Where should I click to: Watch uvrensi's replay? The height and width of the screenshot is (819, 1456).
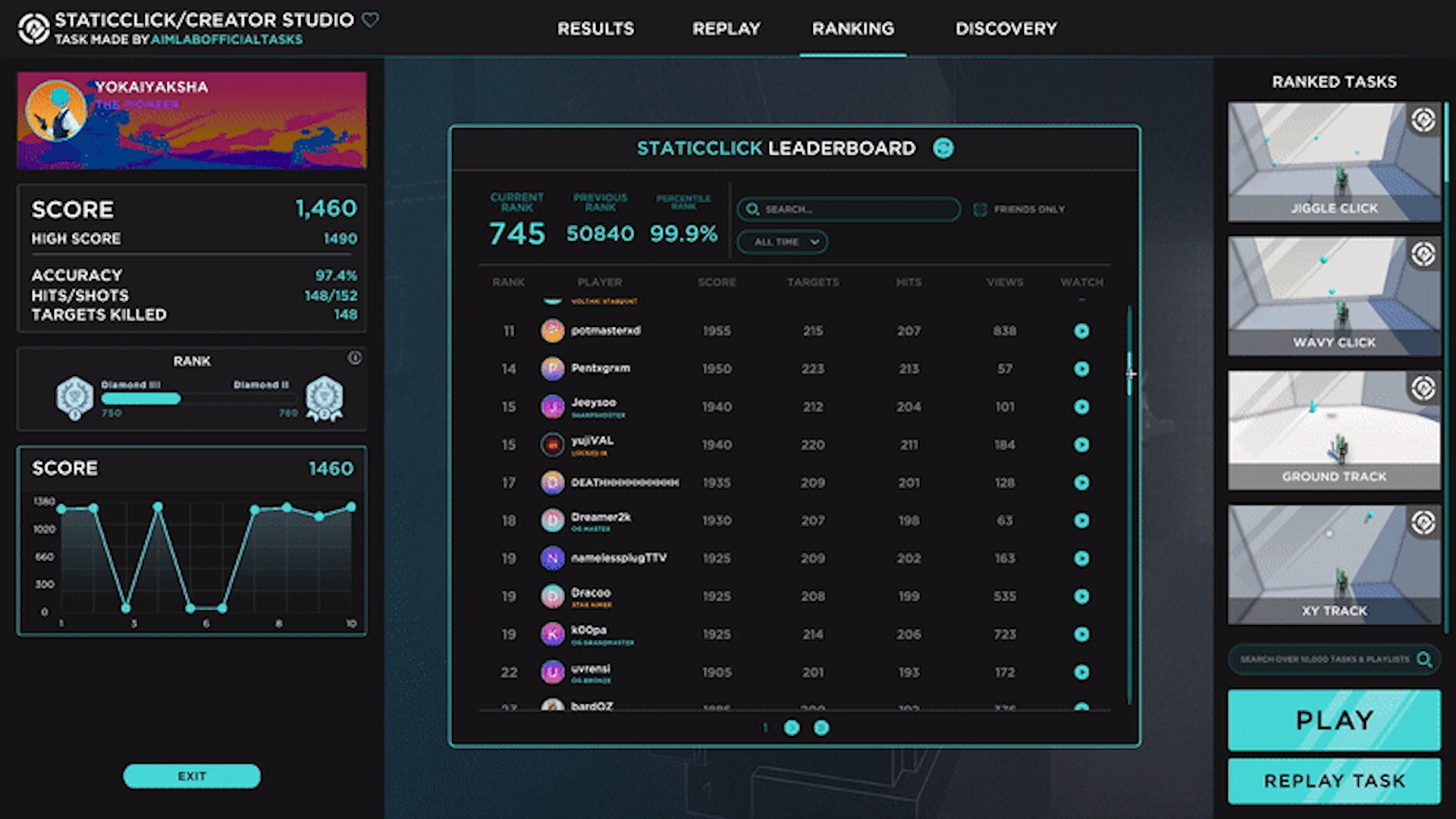click(1081, 672)
